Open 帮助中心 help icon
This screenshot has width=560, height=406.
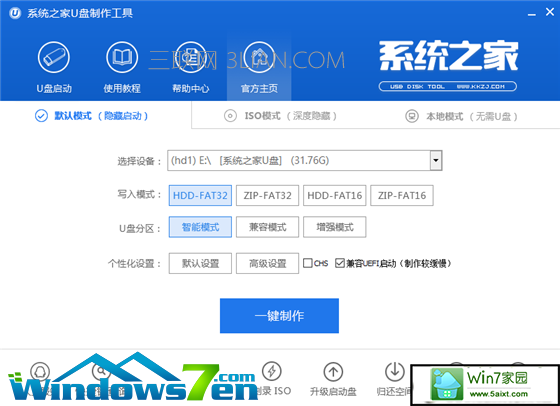[x=190, y=57]
